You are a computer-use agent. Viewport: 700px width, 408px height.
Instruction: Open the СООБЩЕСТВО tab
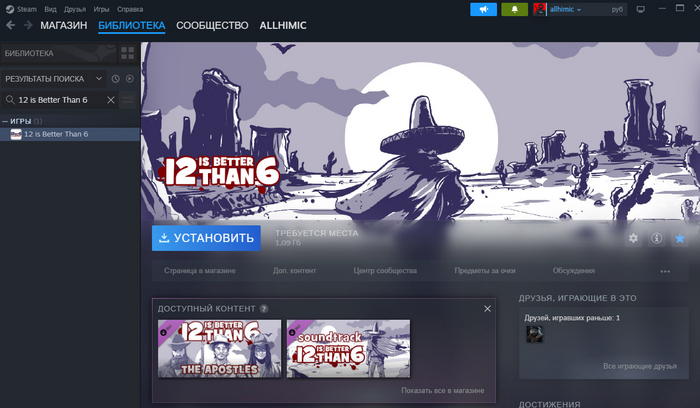tap(212, 25)
